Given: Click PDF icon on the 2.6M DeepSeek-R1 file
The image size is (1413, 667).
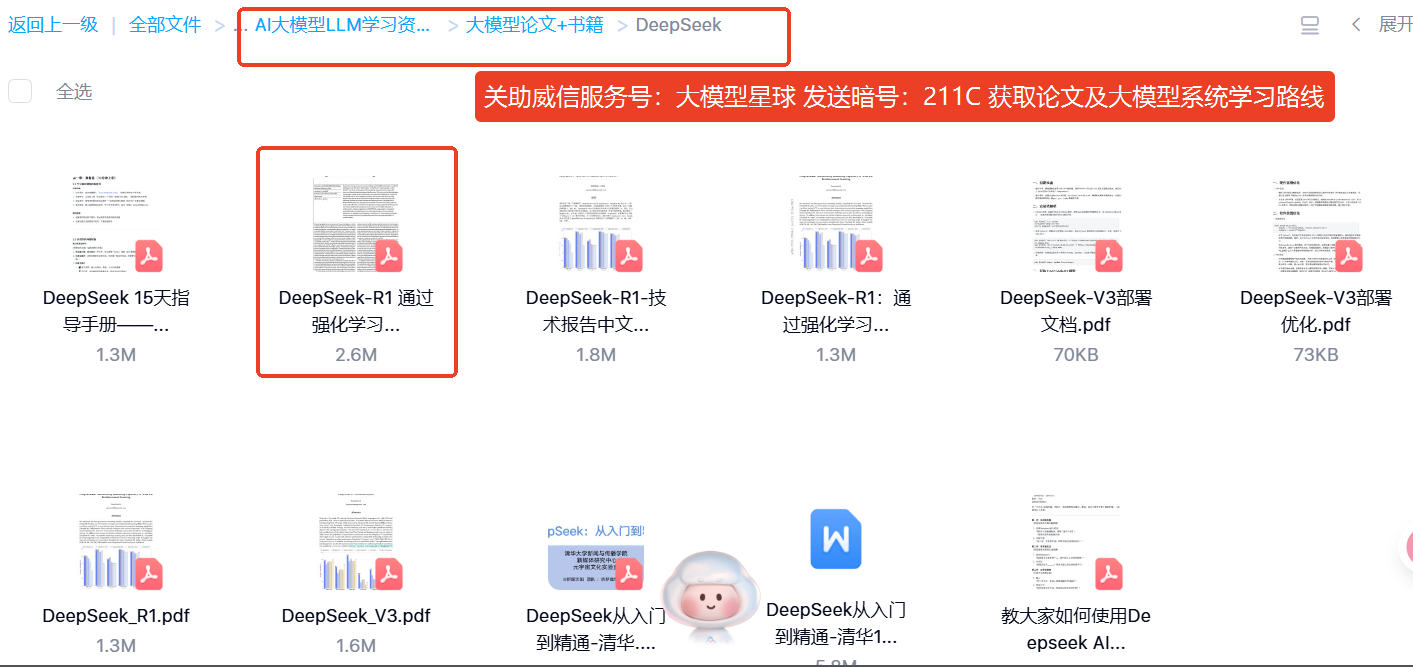Looking at the screenshot, I should [388, 257].
